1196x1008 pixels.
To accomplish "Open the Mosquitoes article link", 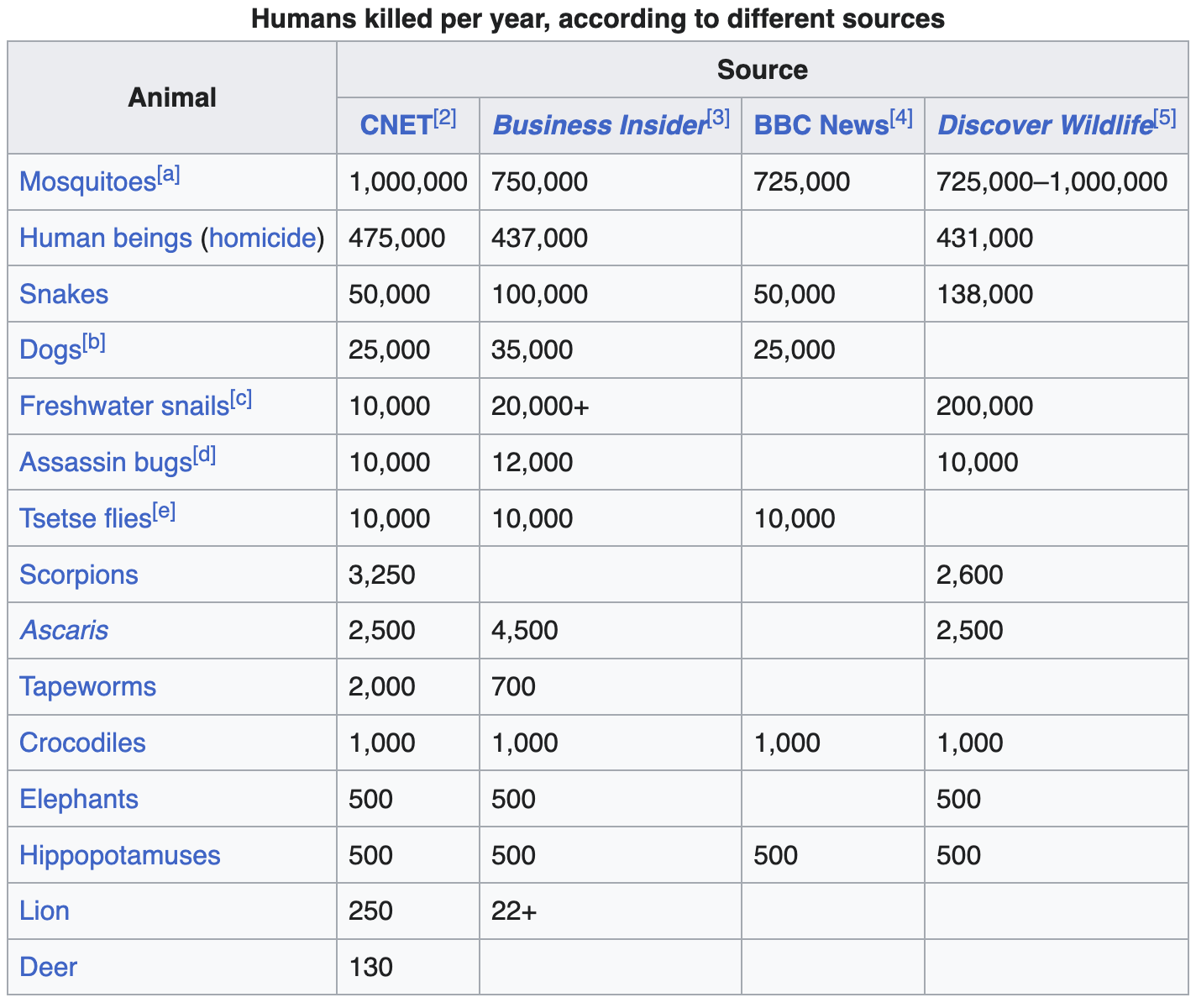I will pos(87,182).
